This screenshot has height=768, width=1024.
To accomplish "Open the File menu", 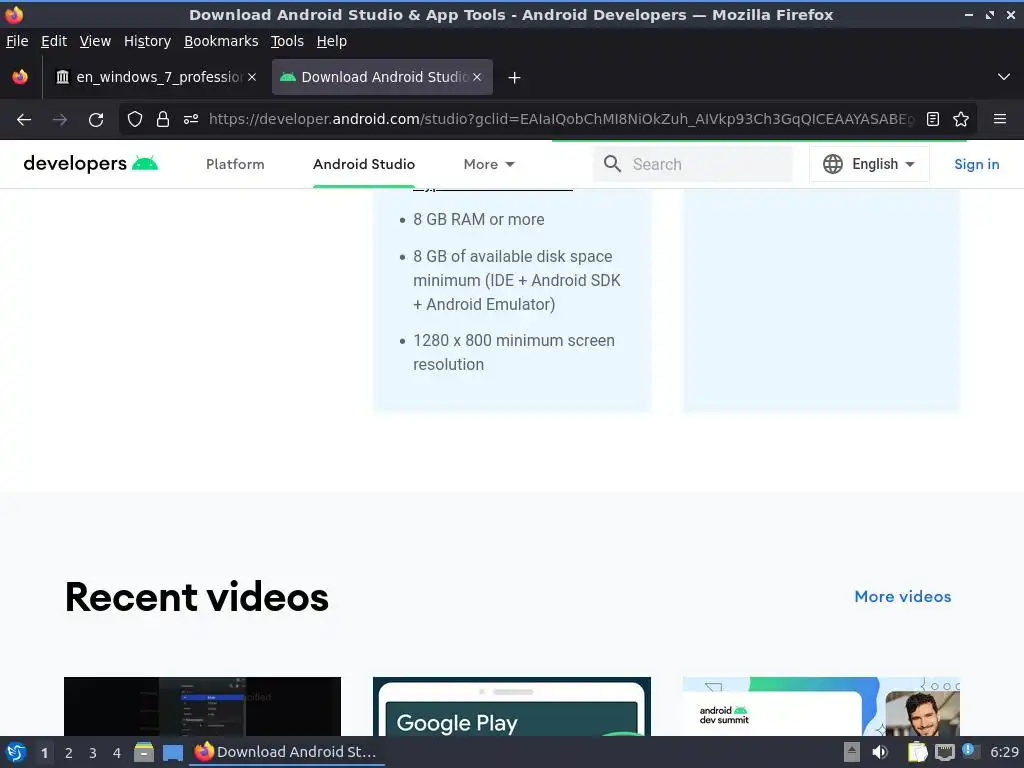I will tap(17, 41).
